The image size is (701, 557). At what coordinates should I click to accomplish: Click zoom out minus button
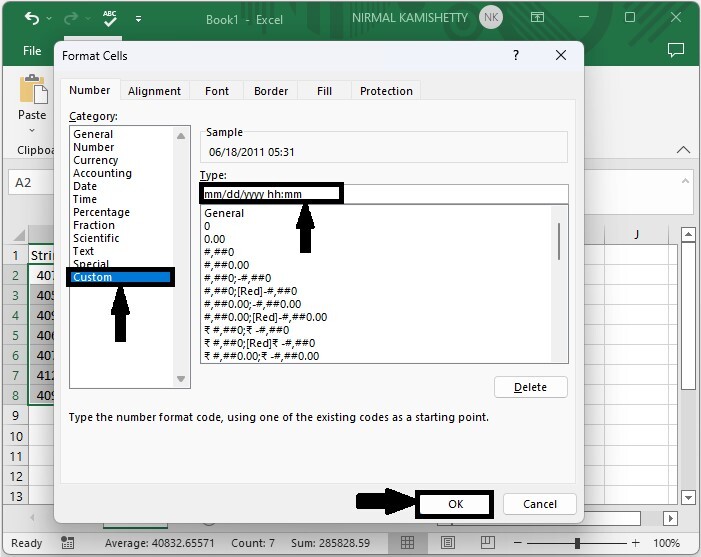(x=518, y=543)
